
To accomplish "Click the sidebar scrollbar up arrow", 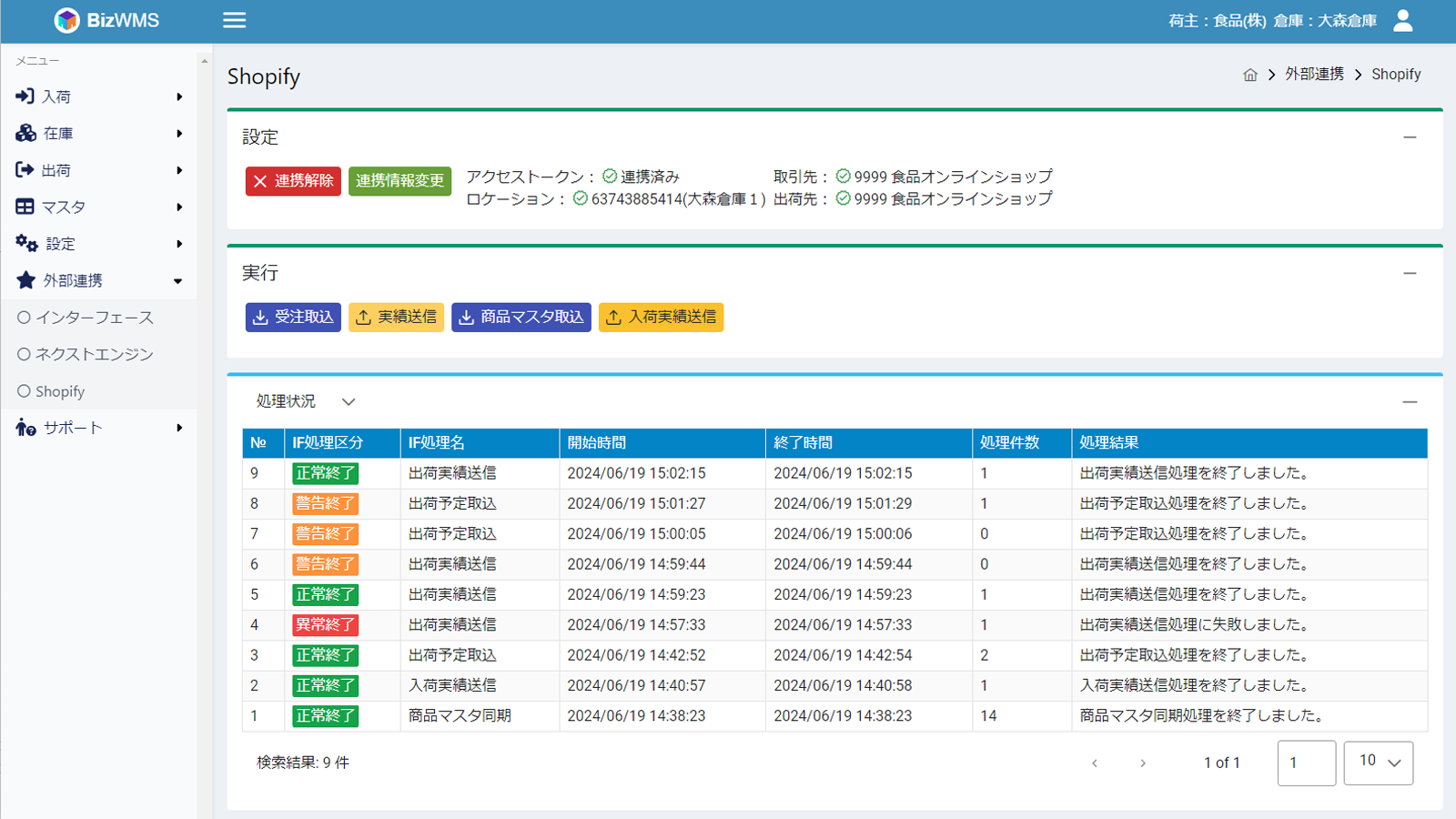I will click(204, 61).
